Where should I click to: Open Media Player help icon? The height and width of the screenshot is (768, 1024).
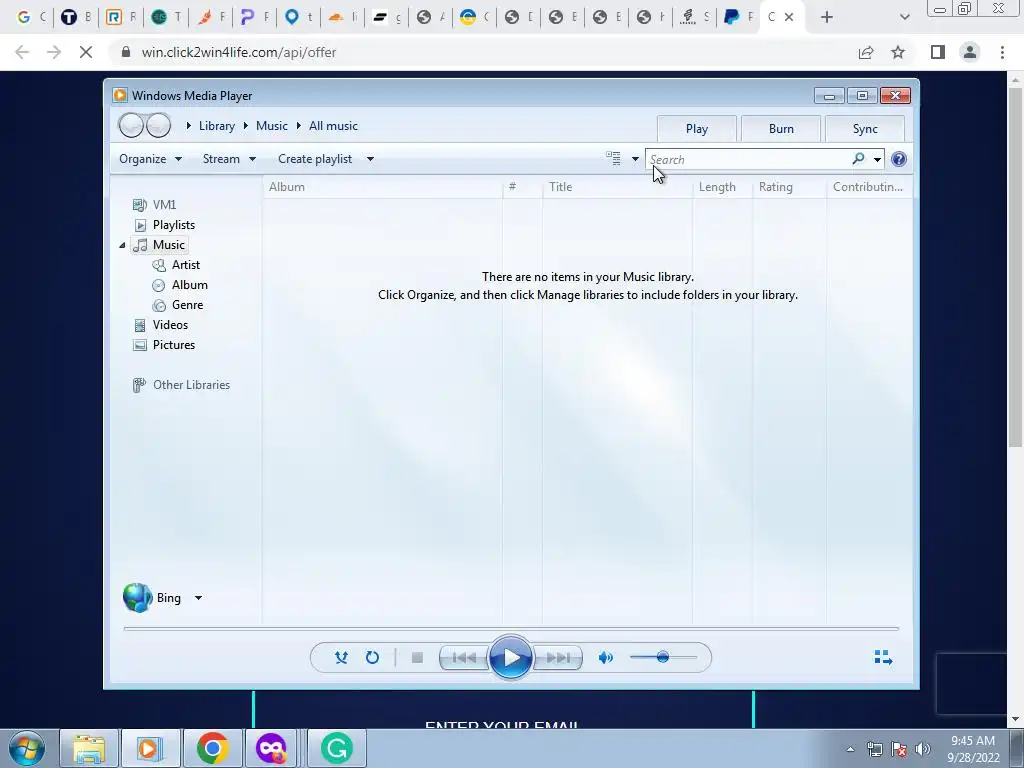(899, 159)
